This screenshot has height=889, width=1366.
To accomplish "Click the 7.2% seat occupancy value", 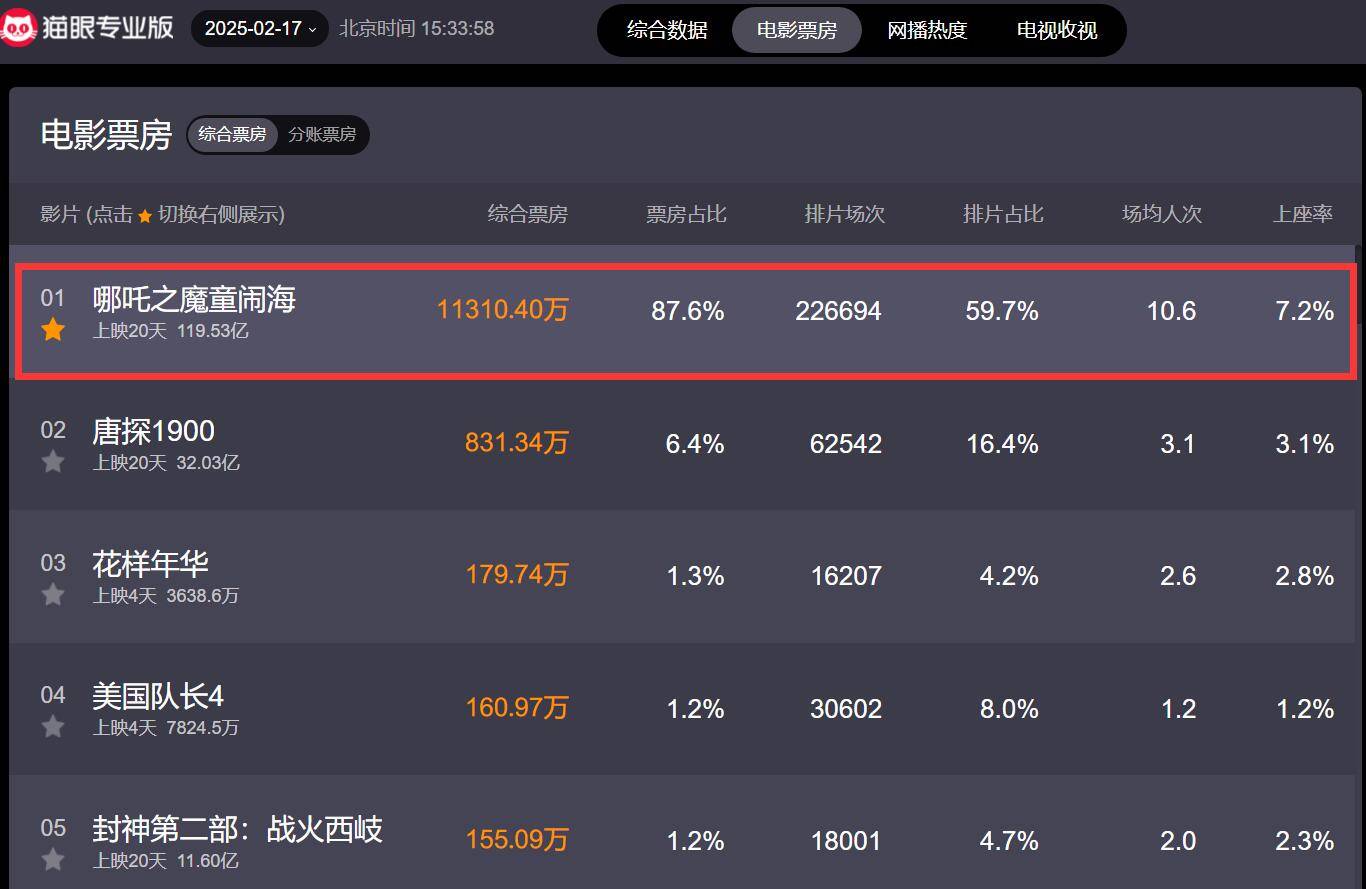I will point(1305,311).
